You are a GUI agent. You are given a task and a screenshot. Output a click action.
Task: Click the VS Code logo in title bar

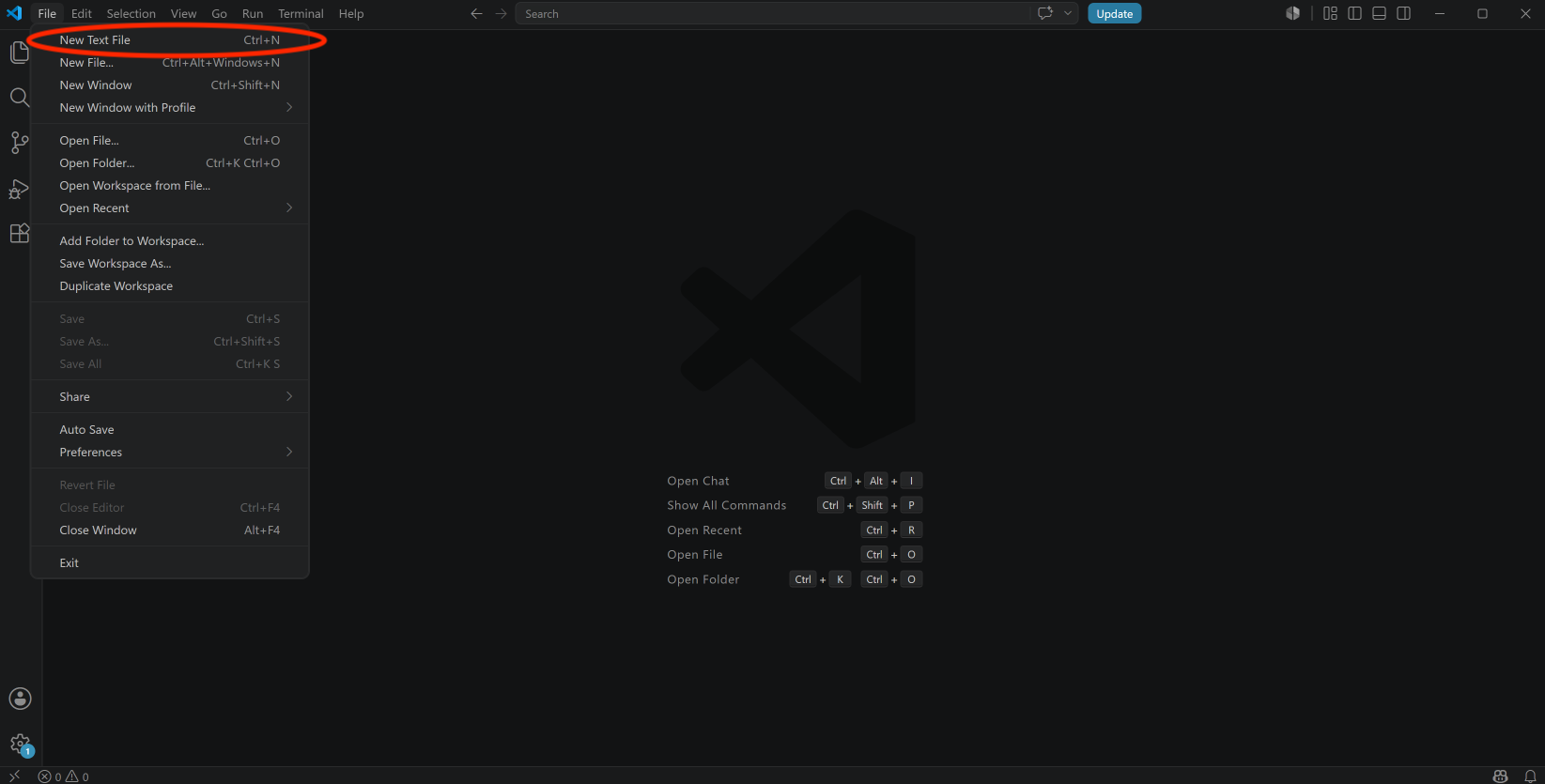[x=14, y=13]
